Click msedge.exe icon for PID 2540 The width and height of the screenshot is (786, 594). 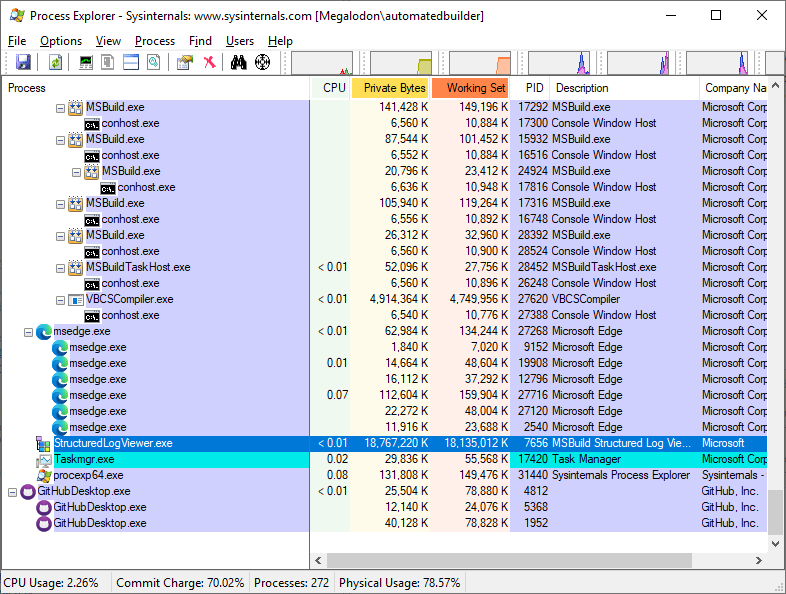[60, 428]
